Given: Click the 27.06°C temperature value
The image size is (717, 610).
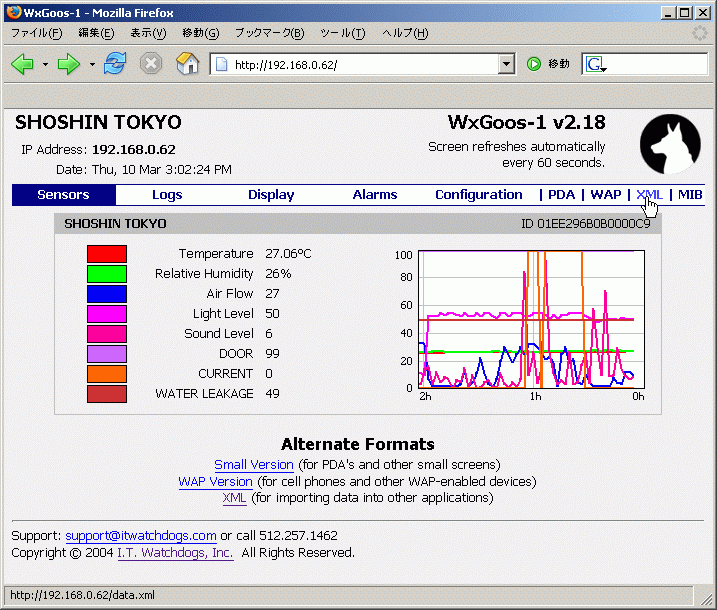Looking at the screenshot, I should (288, 254).
